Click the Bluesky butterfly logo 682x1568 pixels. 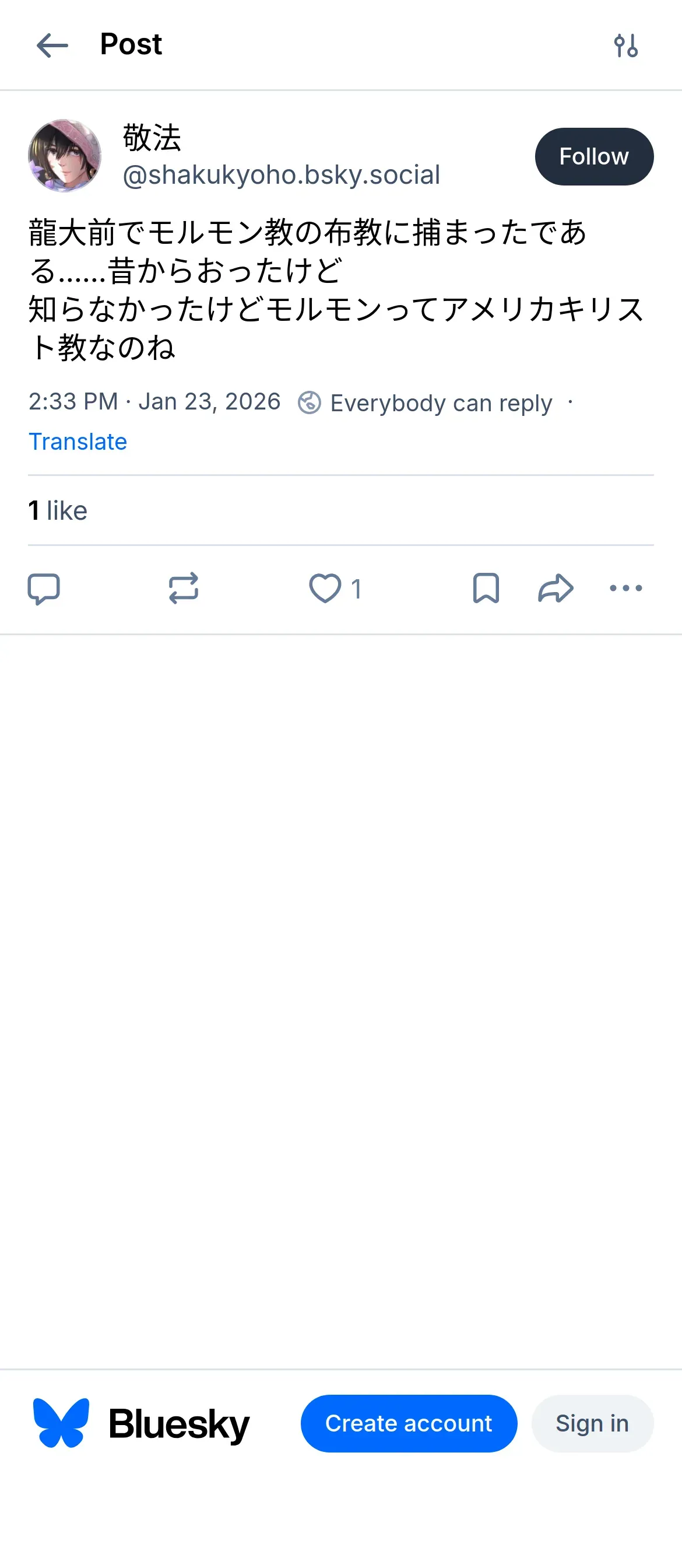61,1423
